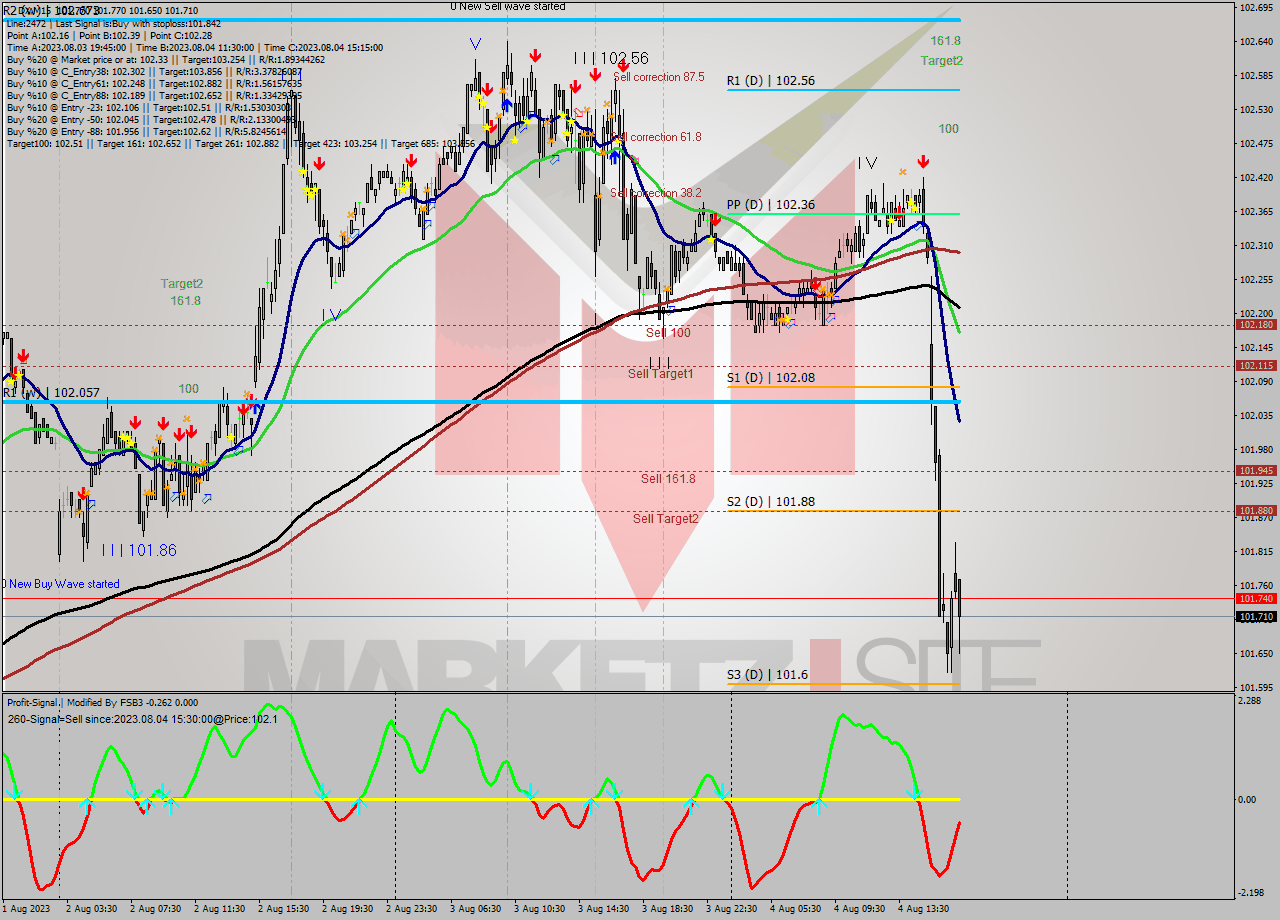Viewport: 1280px width, 920px height.
Task: Select the PP (D) | 102.36 pivot label
Action: click(770, 204)
